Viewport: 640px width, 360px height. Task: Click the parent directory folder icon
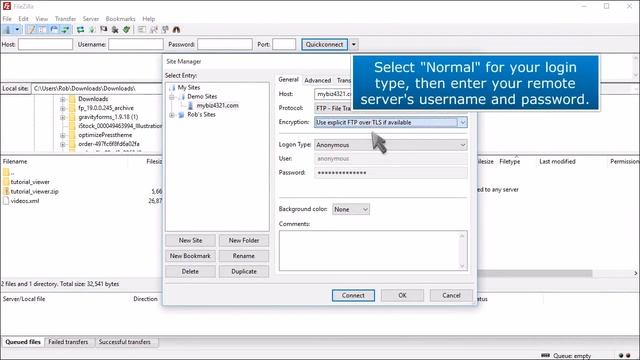pyautogui.click(x=6, y=172)
